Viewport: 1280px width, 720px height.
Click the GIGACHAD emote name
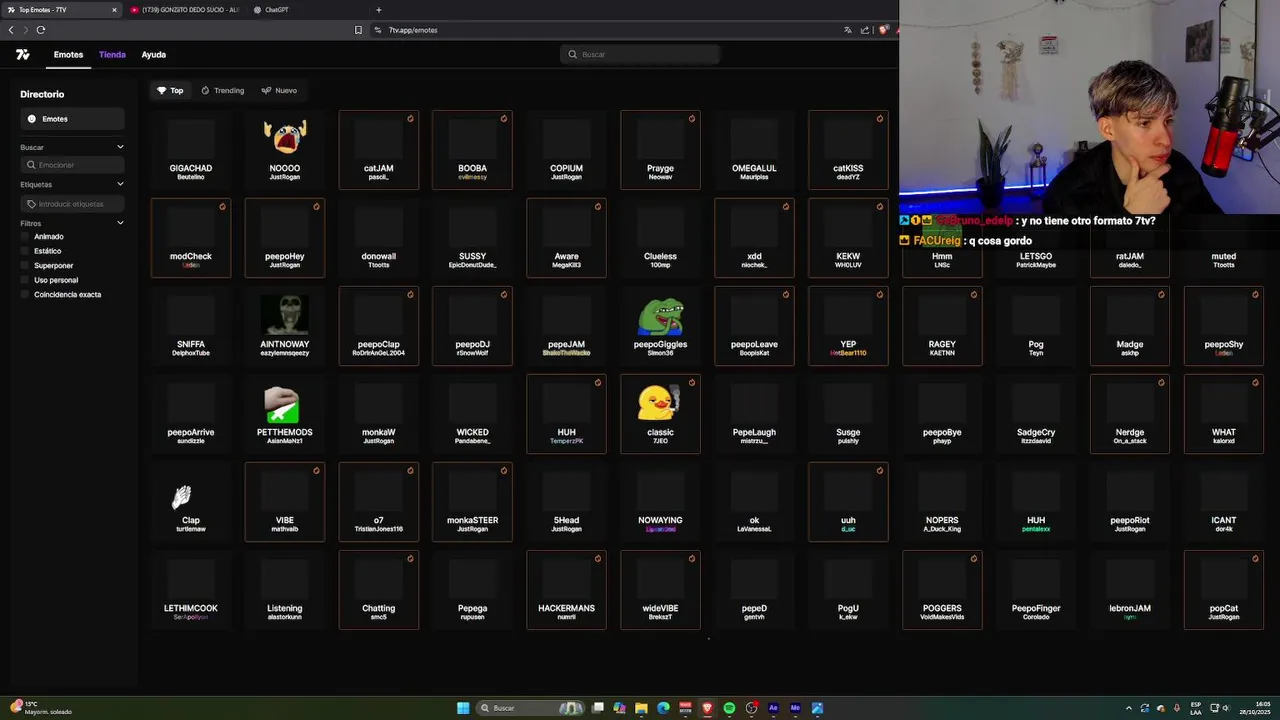191,168
